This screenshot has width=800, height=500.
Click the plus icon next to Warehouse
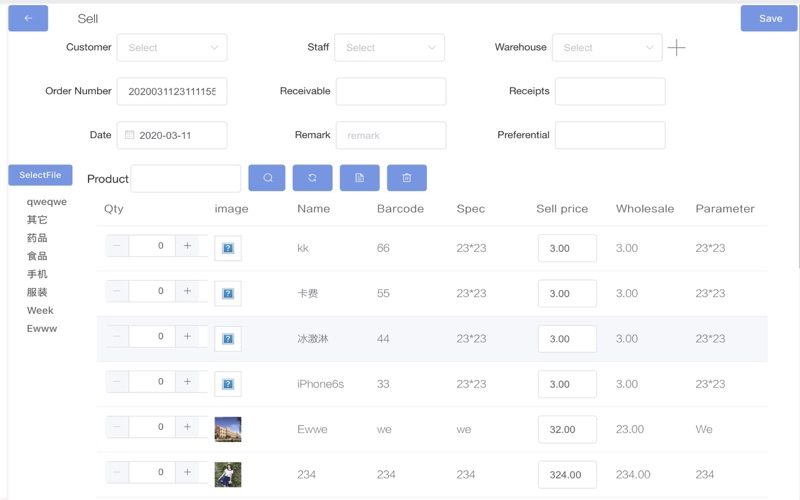tap(677, 47)
